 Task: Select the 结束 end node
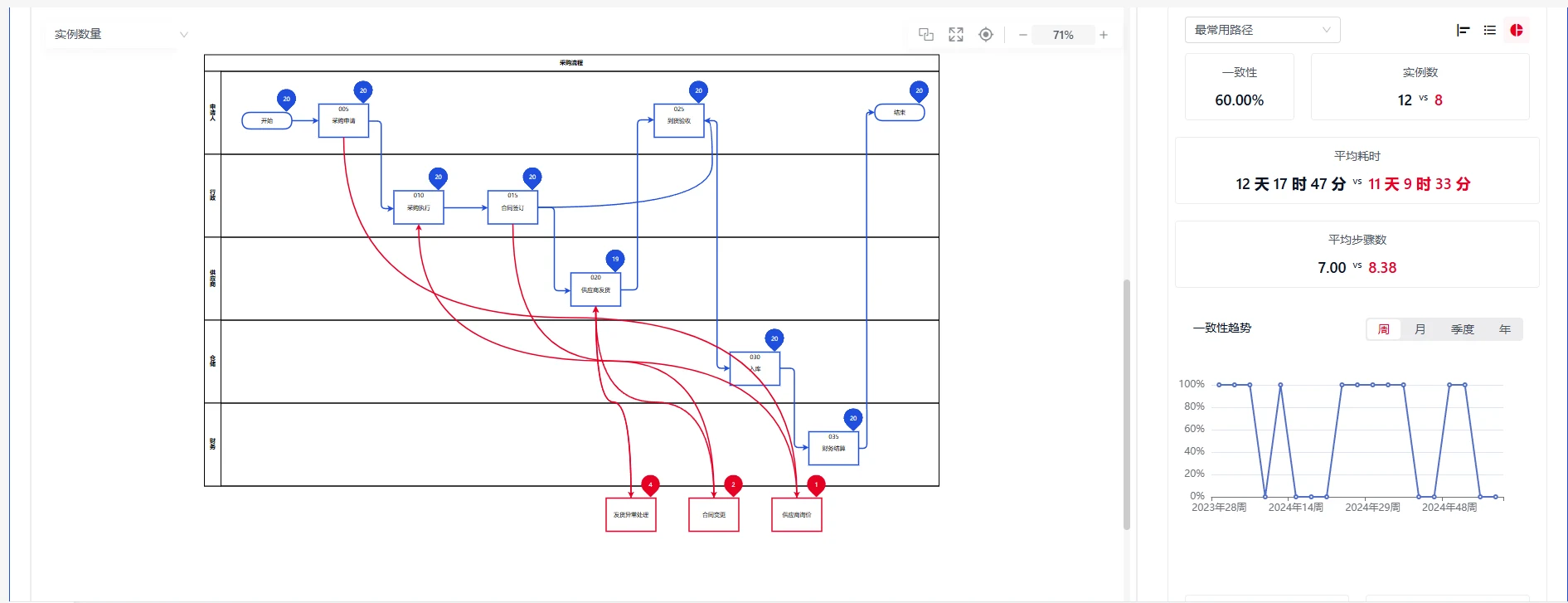coord(900,113)
